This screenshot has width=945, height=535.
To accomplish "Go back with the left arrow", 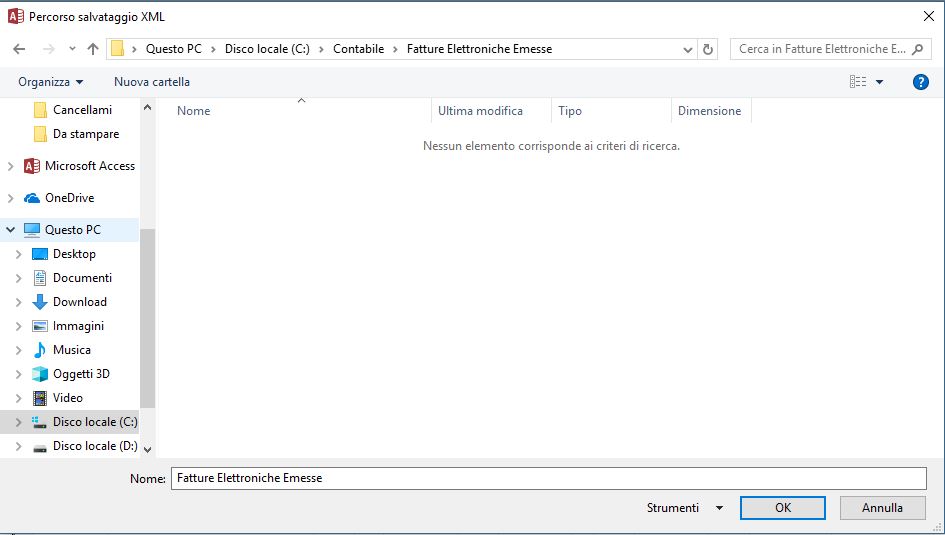I will (x=19, y=49).
